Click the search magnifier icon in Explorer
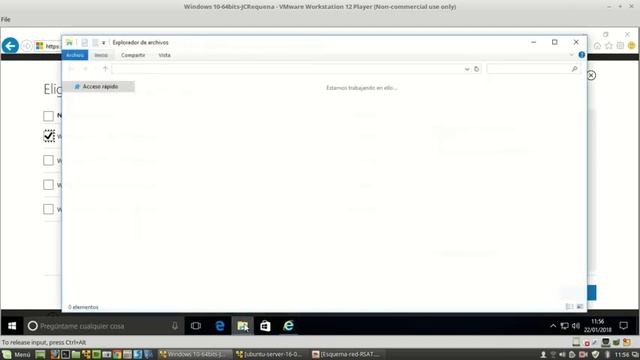 click(574, 69)
